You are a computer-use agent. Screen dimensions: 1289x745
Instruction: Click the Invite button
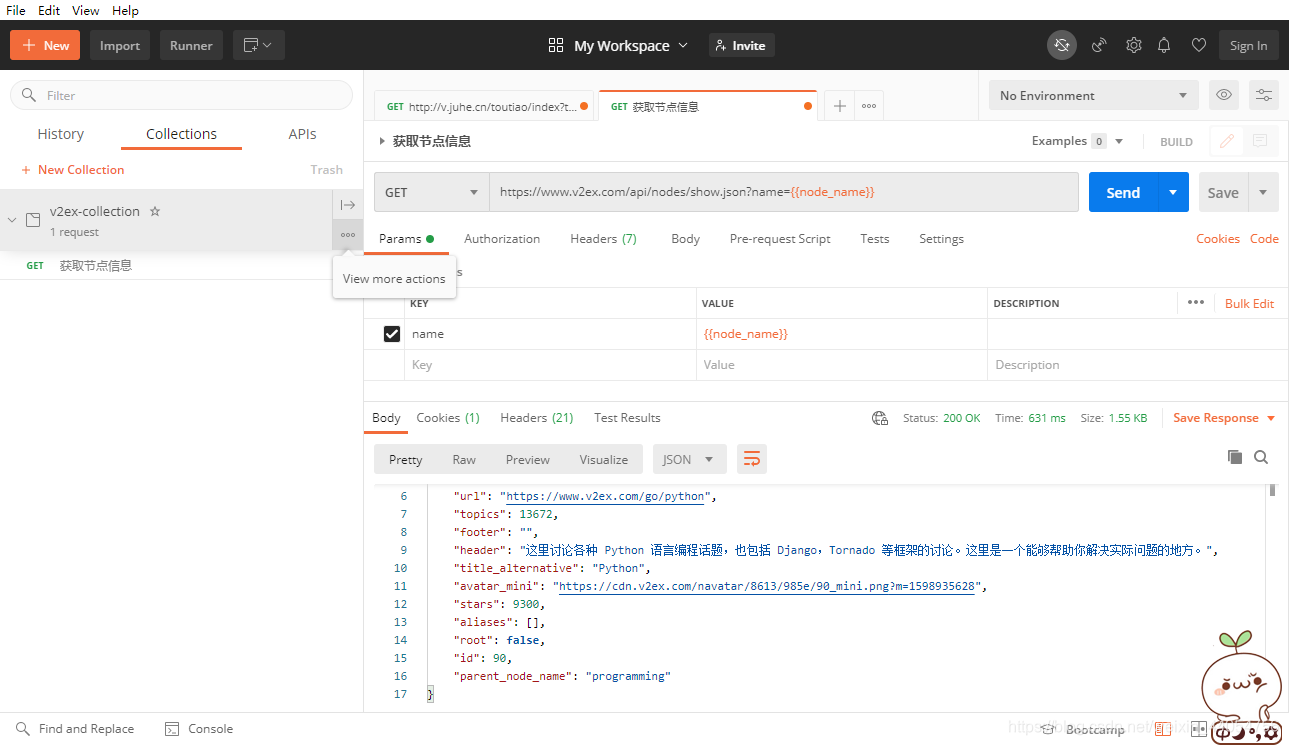(742, 45)
